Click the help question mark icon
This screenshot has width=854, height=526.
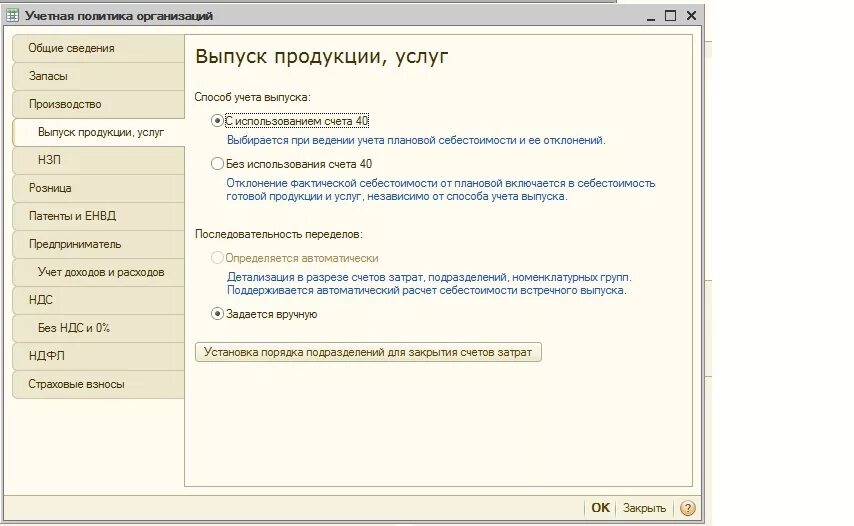click(687, 508)
